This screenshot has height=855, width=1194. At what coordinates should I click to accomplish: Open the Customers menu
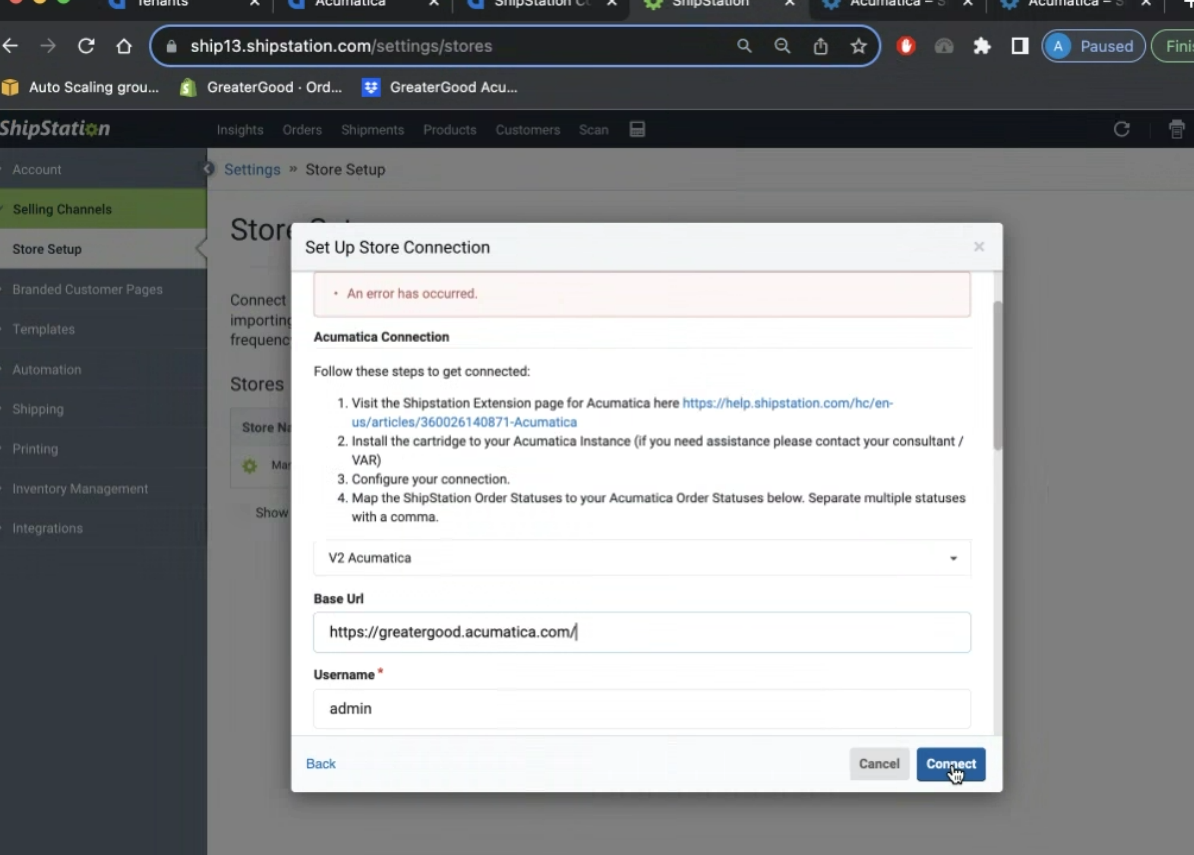coord(528,130)
